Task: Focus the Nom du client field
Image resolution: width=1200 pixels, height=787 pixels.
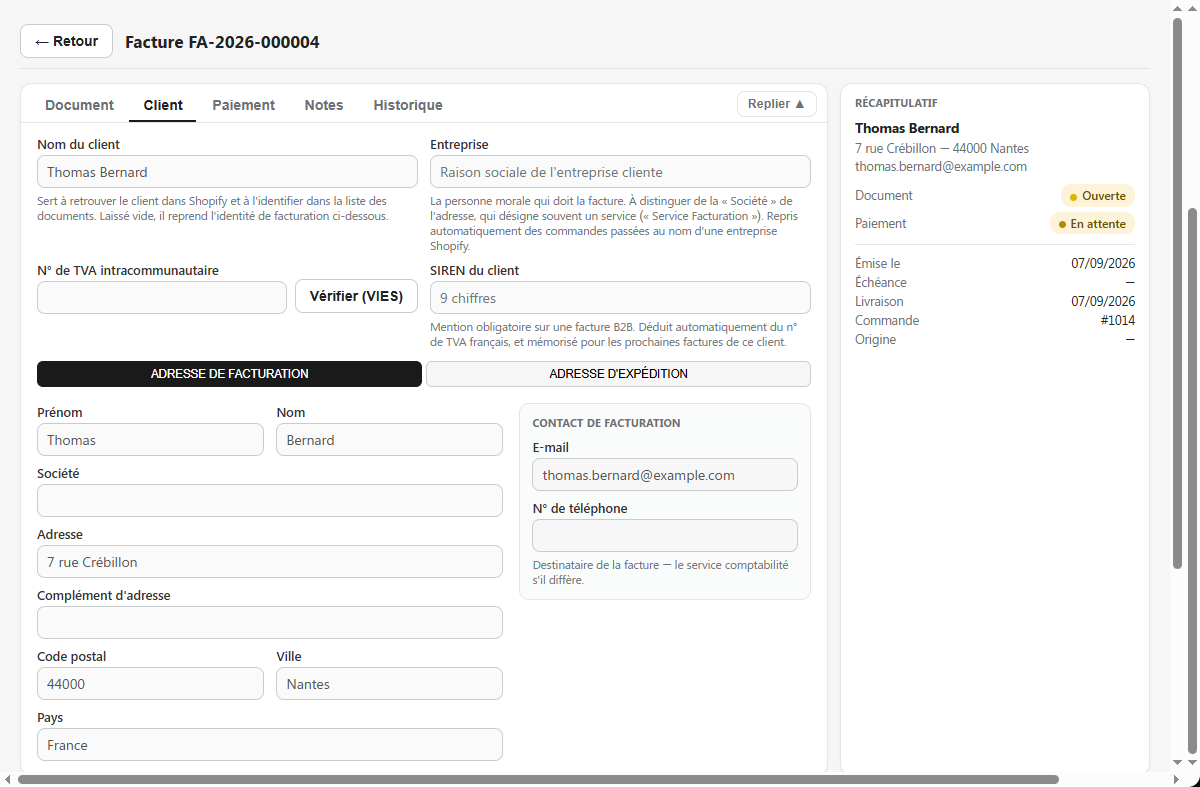Action: coord(227,171)
